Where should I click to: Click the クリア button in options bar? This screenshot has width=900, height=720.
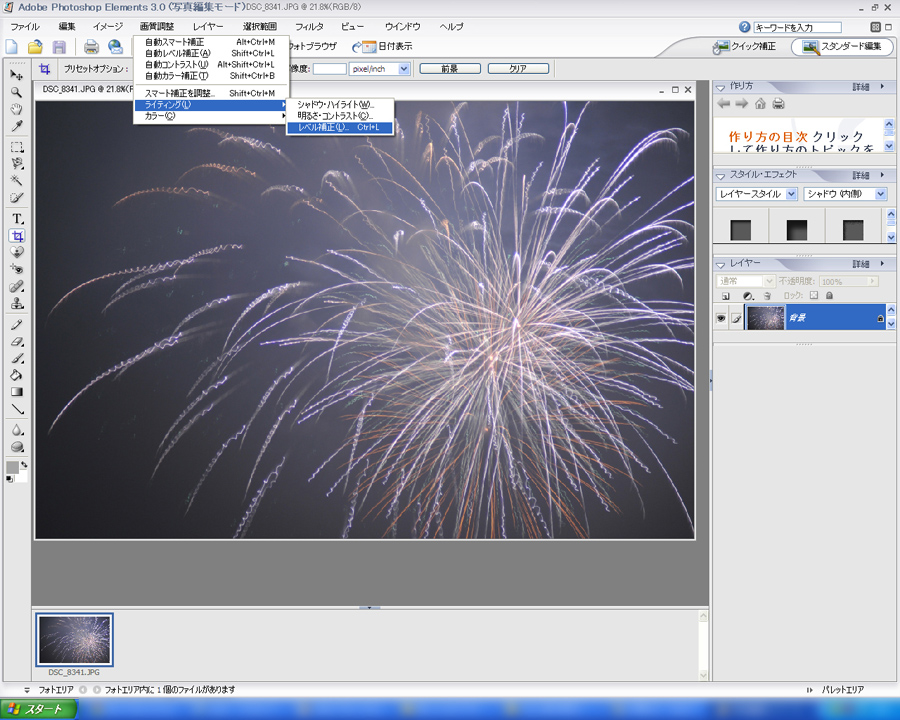point(517,69)
